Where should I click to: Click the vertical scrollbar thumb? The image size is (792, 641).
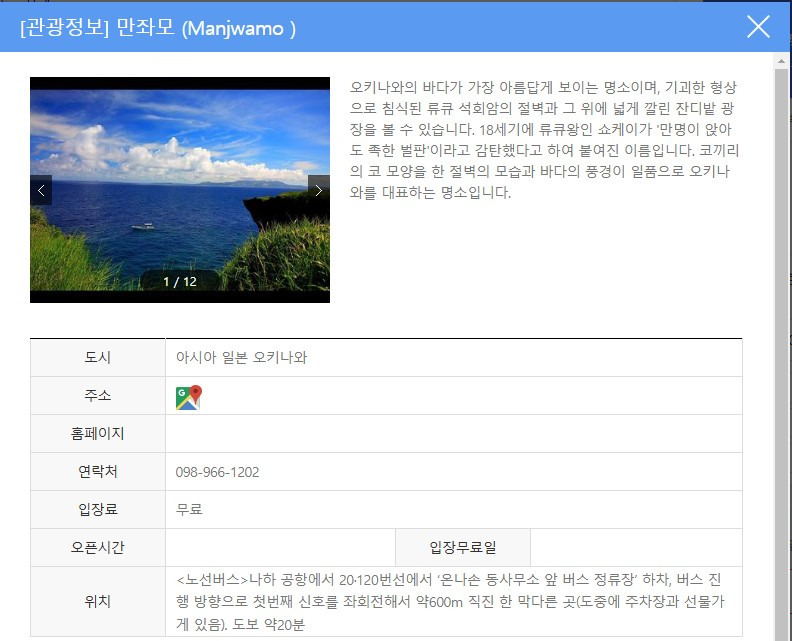pyautogui.click(x=781, y=355)
